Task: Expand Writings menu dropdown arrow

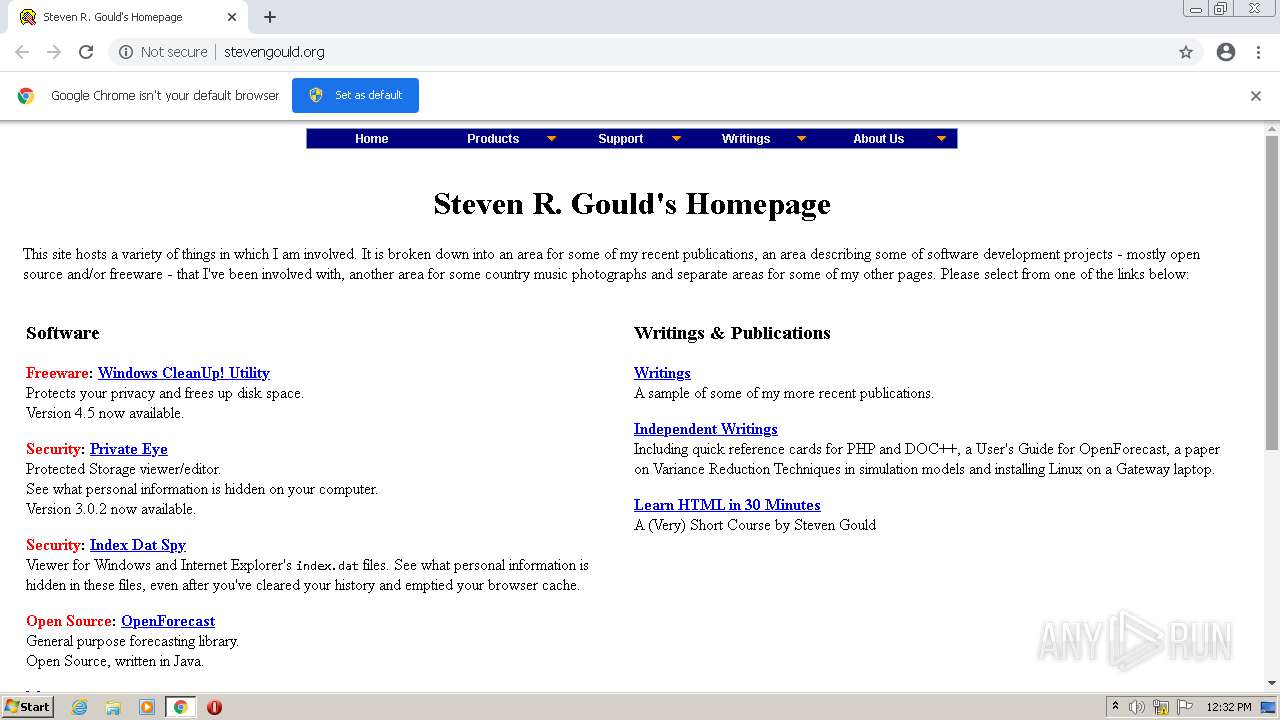Action: click(801, 139)
